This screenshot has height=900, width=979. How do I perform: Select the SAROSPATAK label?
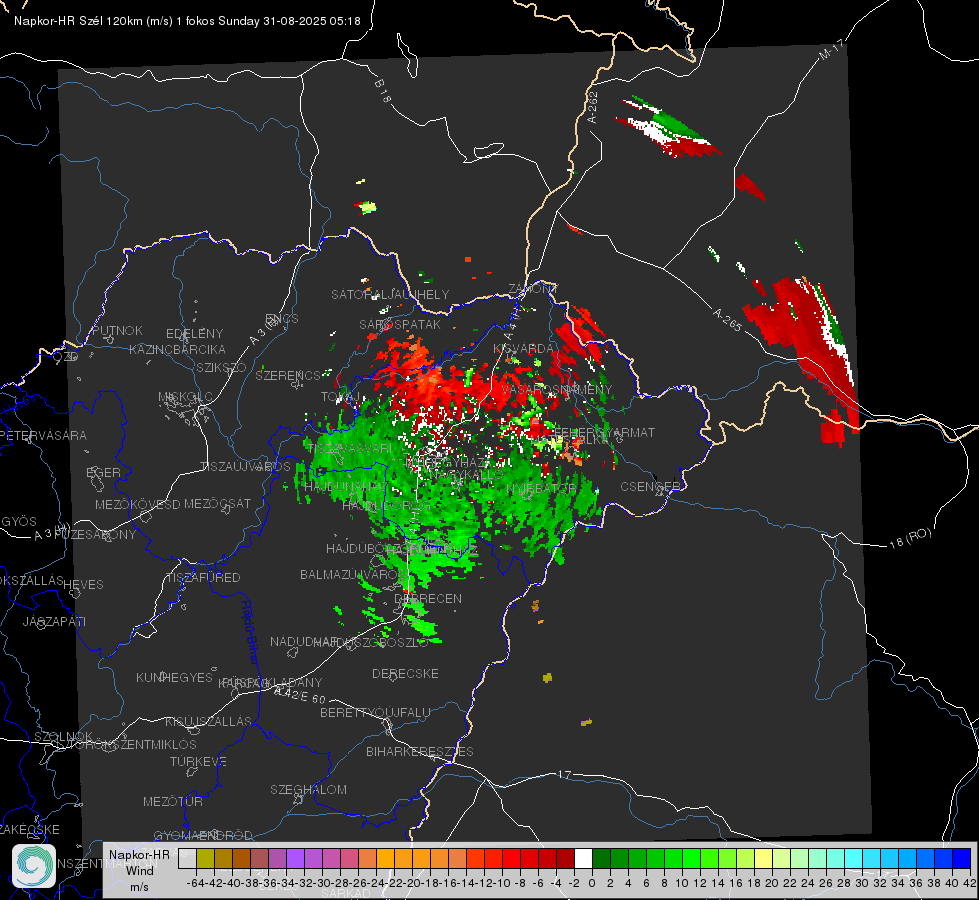point(400,324)
